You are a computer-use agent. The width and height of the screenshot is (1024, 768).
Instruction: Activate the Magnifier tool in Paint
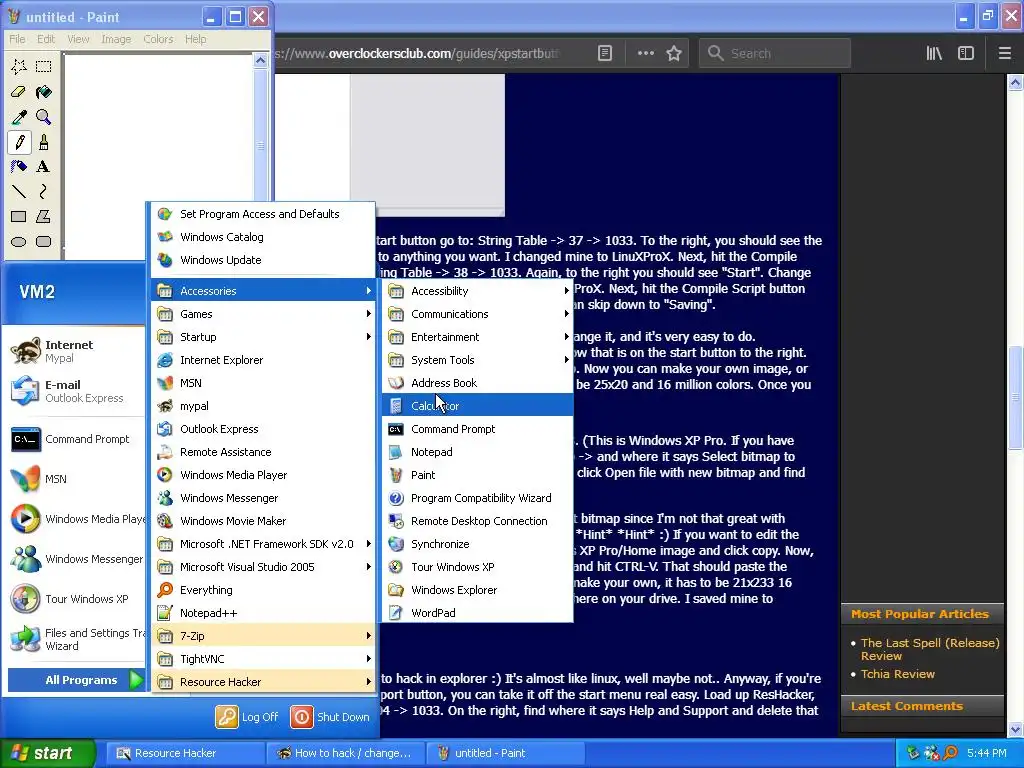point(44,117)
